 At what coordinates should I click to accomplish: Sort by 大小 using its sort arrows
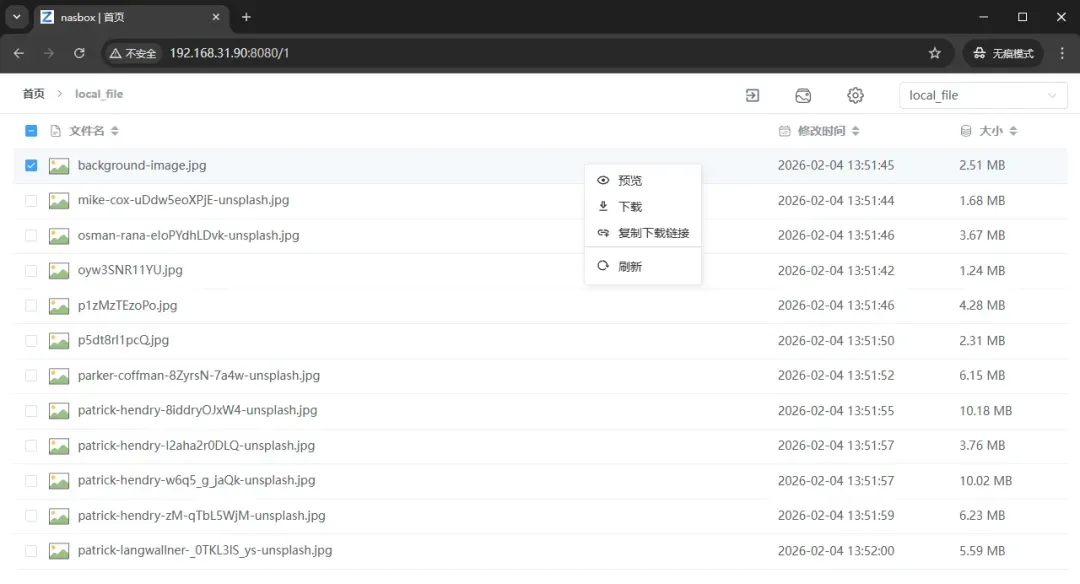[1013, 131]
